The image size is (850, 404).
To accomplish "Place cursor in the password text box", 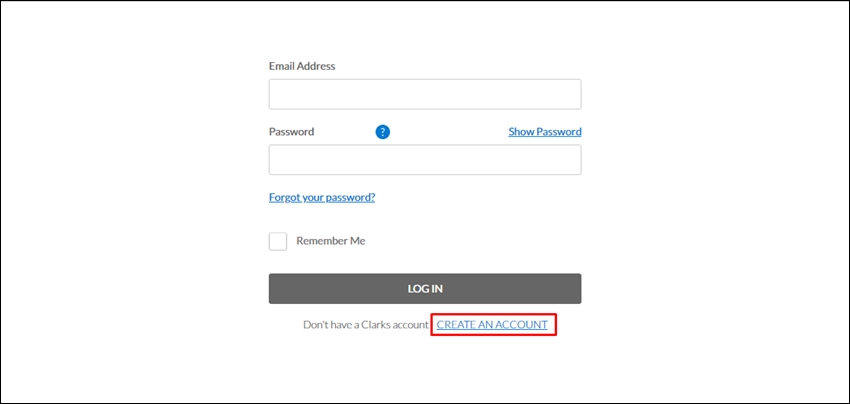I will 425,159.
